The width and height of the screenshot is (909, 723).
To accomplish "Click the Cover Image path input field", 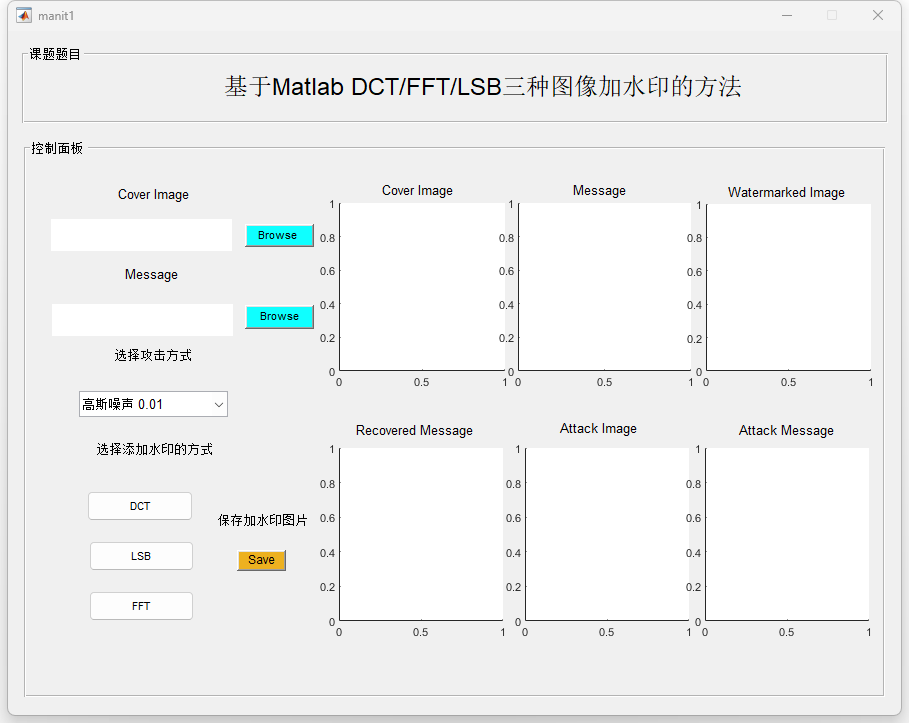I will coord(141,235).
